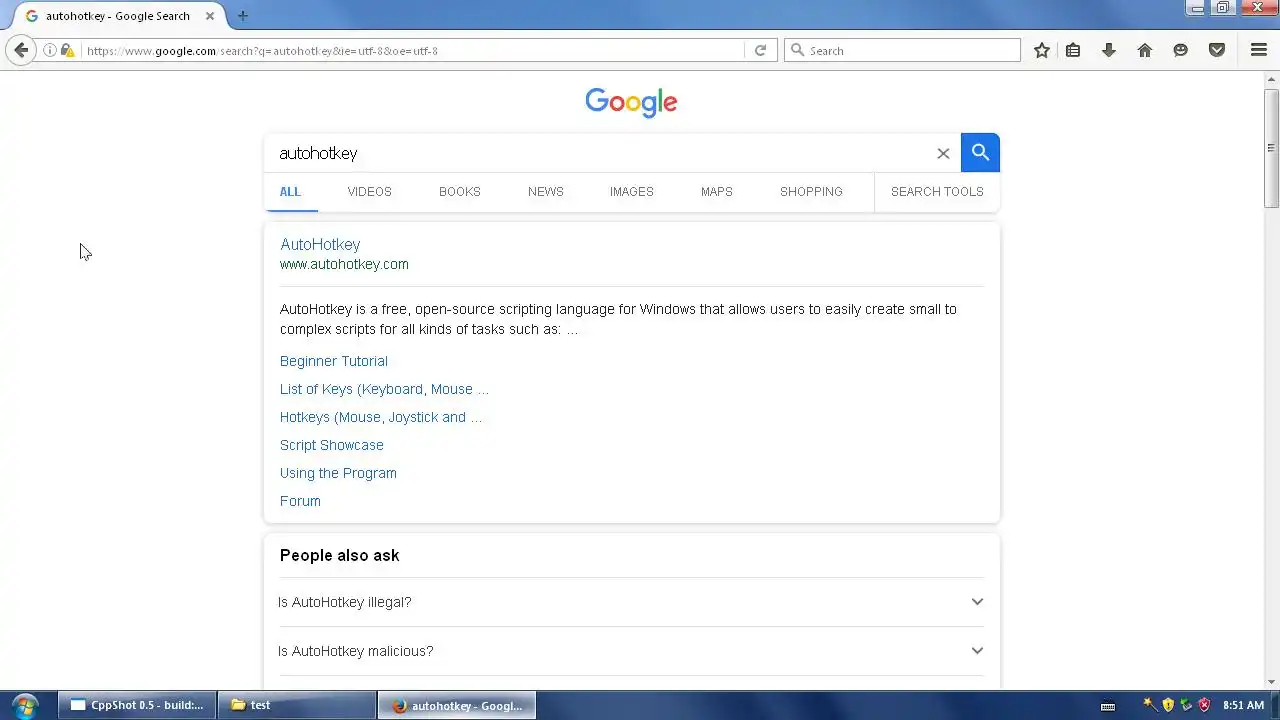Image resolution: width=1280 pixels, height=720 pixels.
Task: Click the Show desktop button at taskbar end
Action: click(1275, 705)
